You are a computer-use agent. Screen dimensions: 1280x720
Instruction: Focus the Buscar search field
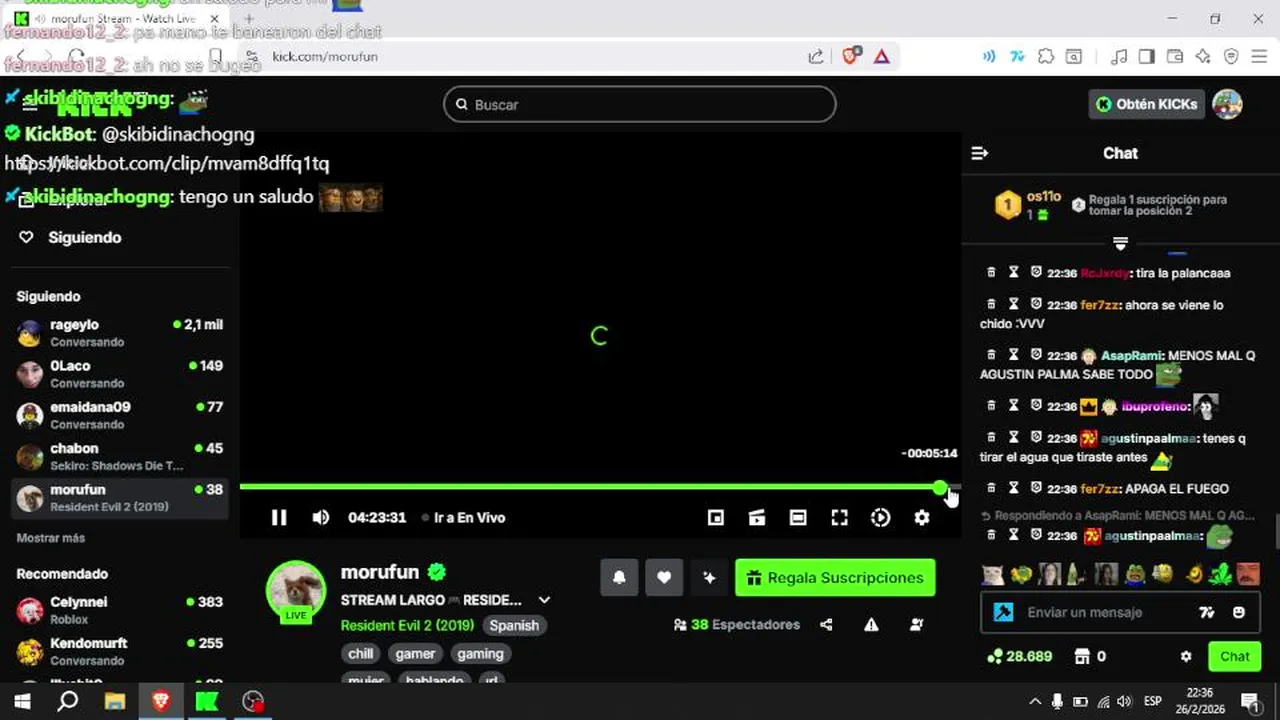pos(640,104)
